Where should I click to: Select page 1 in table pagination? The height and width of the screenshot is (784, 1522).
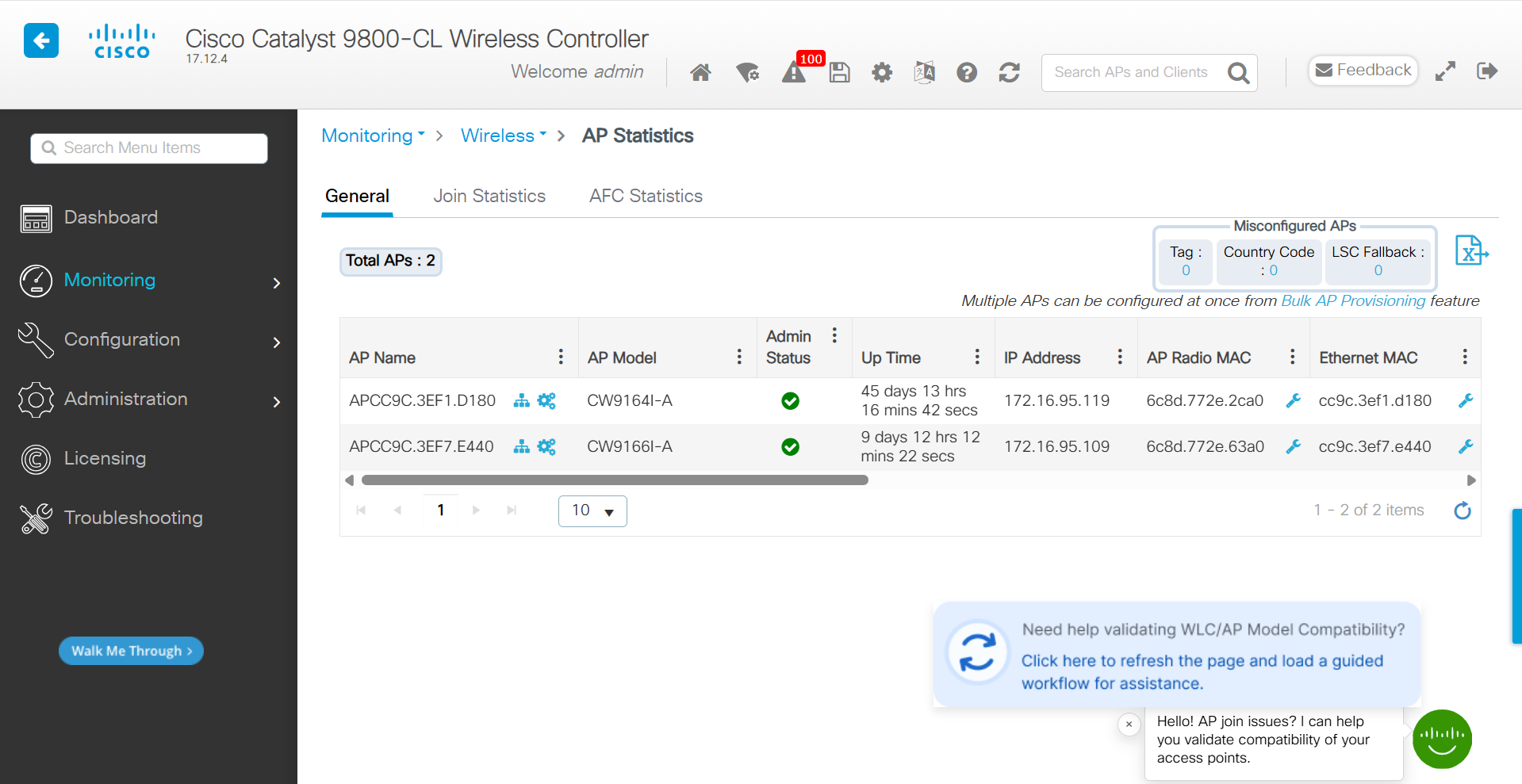(x=441, y=510)
